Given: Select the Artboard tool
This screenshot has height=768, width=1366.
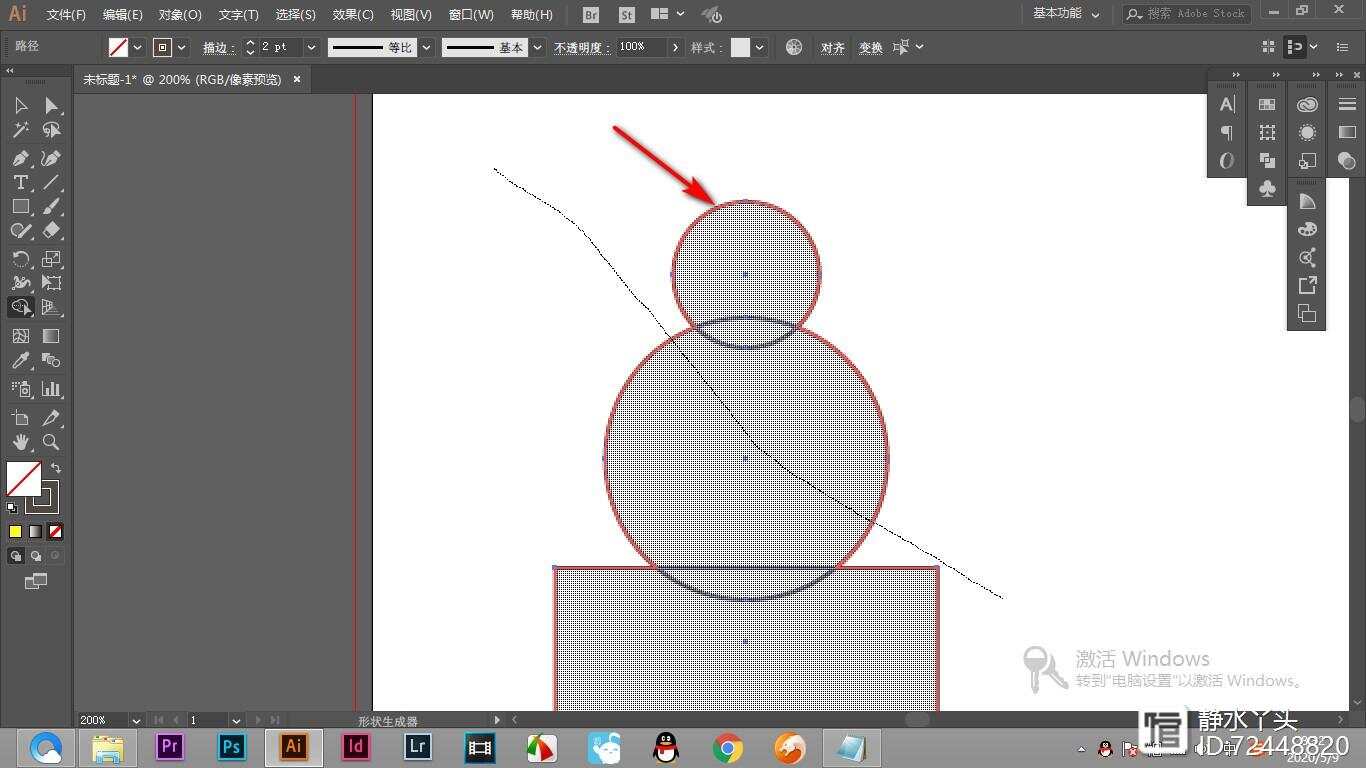Looking at the screenshot, I should point(20,418).
